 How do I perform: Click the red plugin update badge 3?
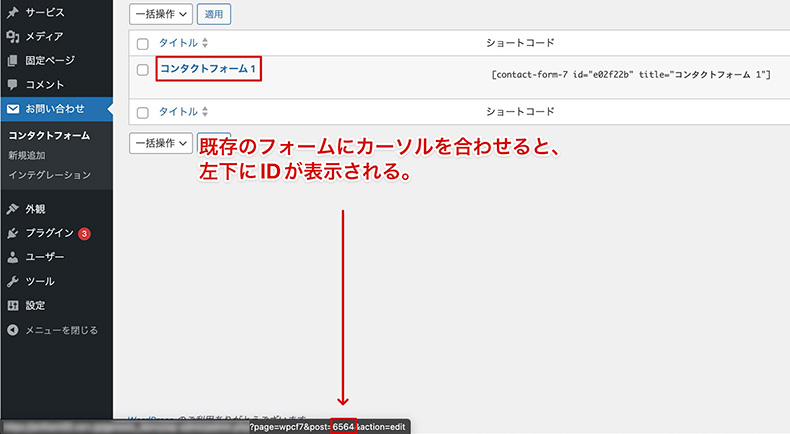(84, 233)
